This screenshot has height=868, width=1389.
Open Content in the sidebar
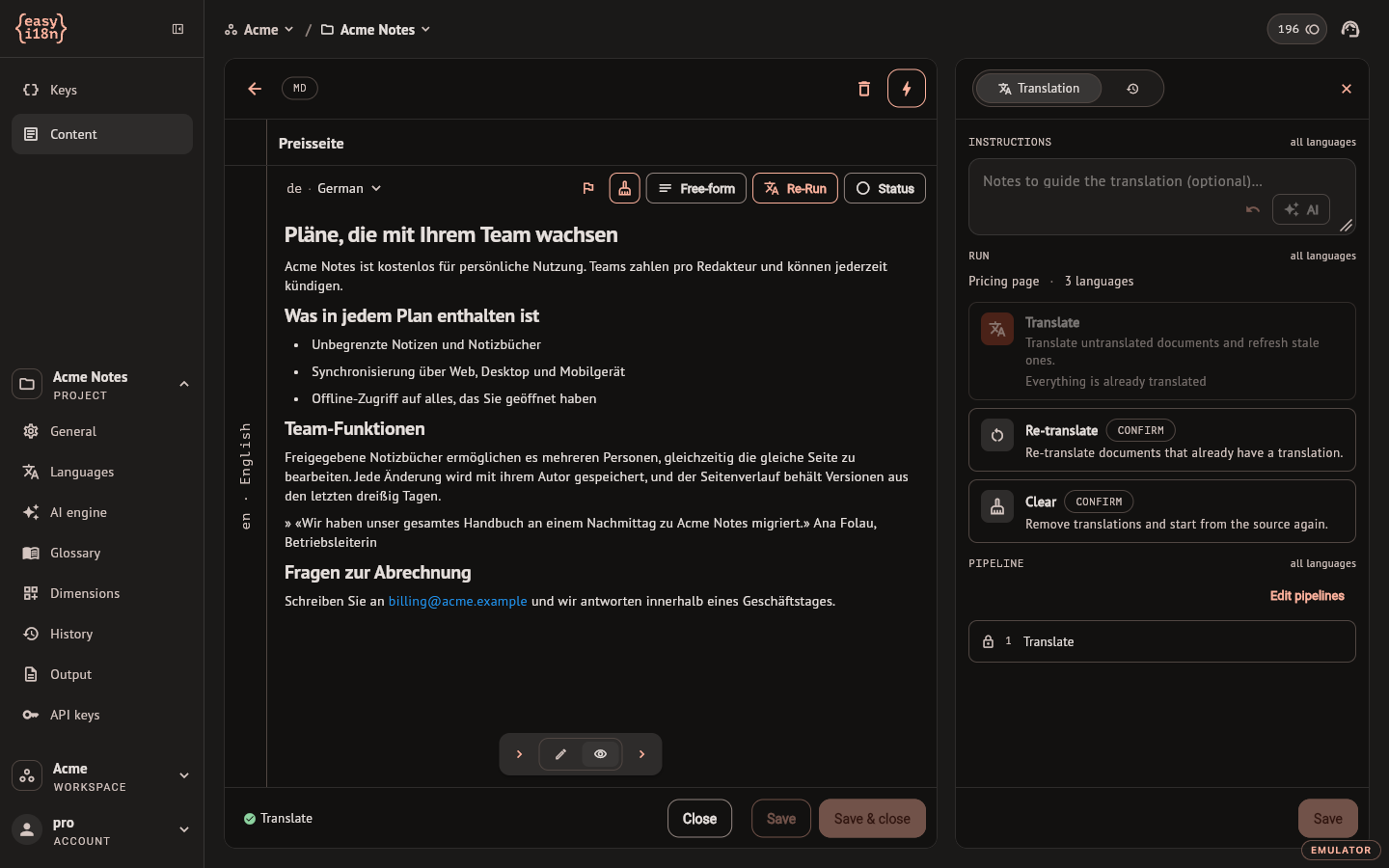click(x=102, y=134)
